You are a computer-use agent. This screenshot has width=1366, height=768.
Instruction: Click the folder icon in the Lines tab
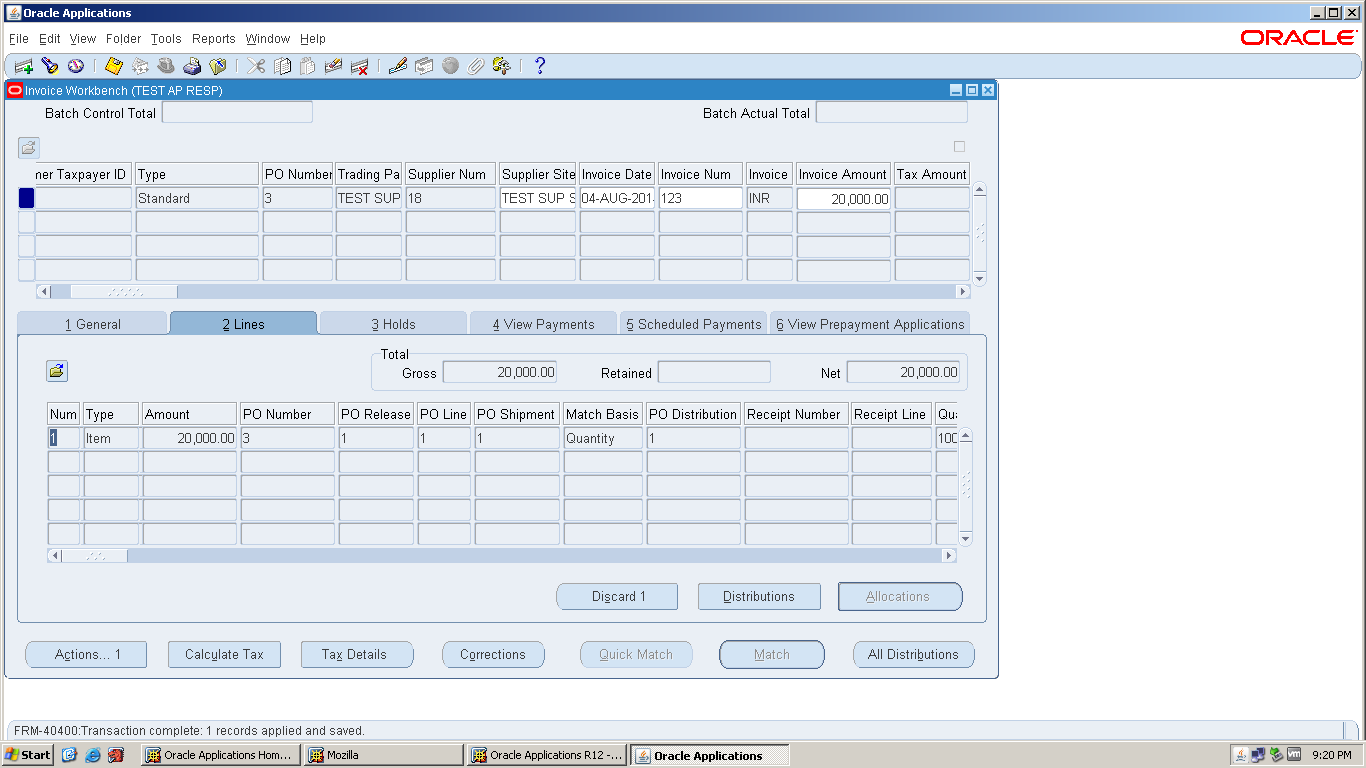coord(57,371)
